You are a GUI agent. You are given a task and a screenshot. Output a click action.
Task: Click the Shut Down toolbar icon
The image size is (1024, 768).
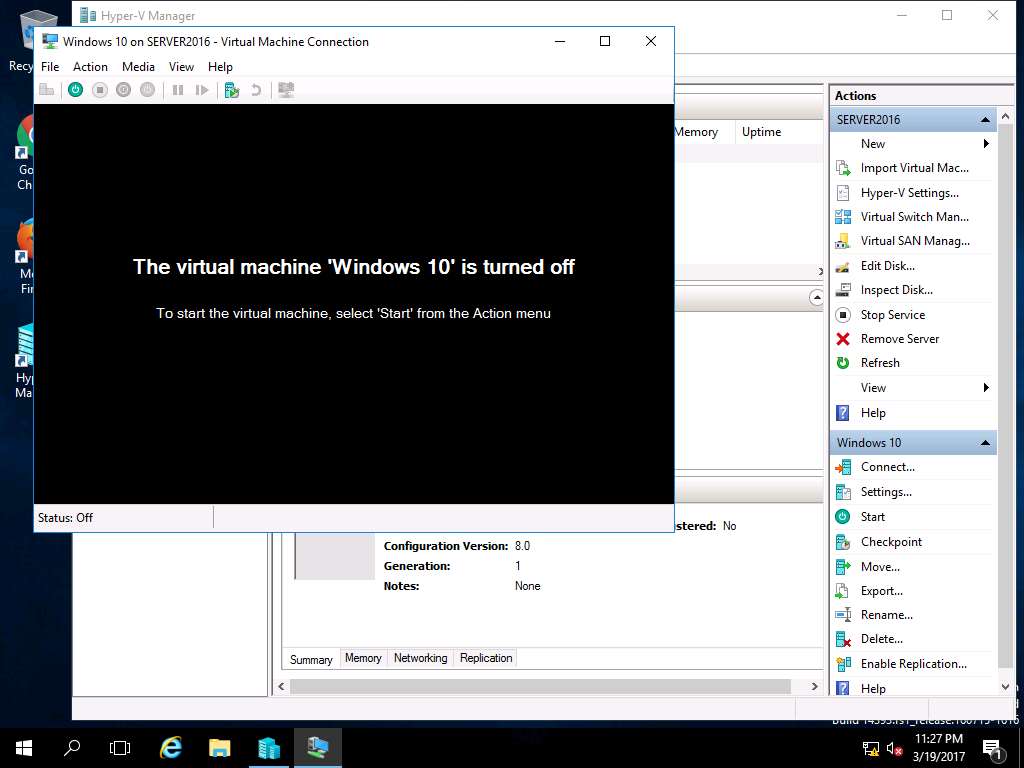(x=123, y=90)
